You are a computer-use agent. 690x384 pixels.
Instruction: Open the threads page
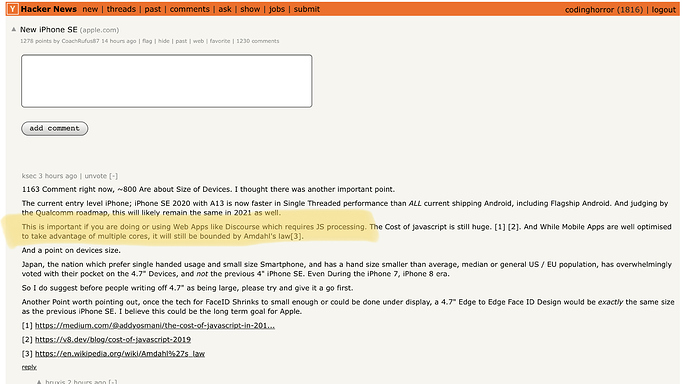[121, 9]
